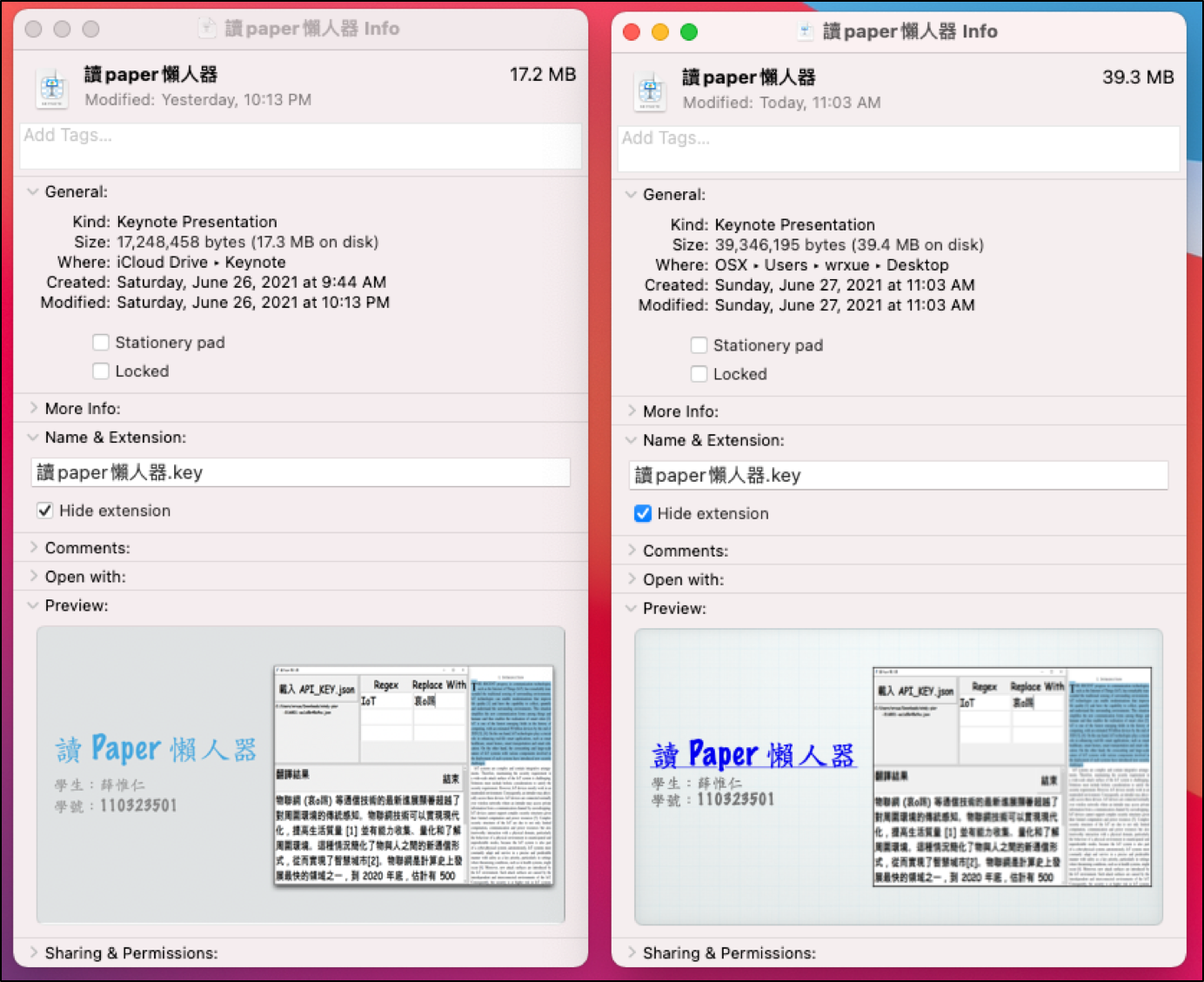The image size is (1204, 982).
Task: Enable Stationery pad in the left Info window
Action: coord(101,343)
